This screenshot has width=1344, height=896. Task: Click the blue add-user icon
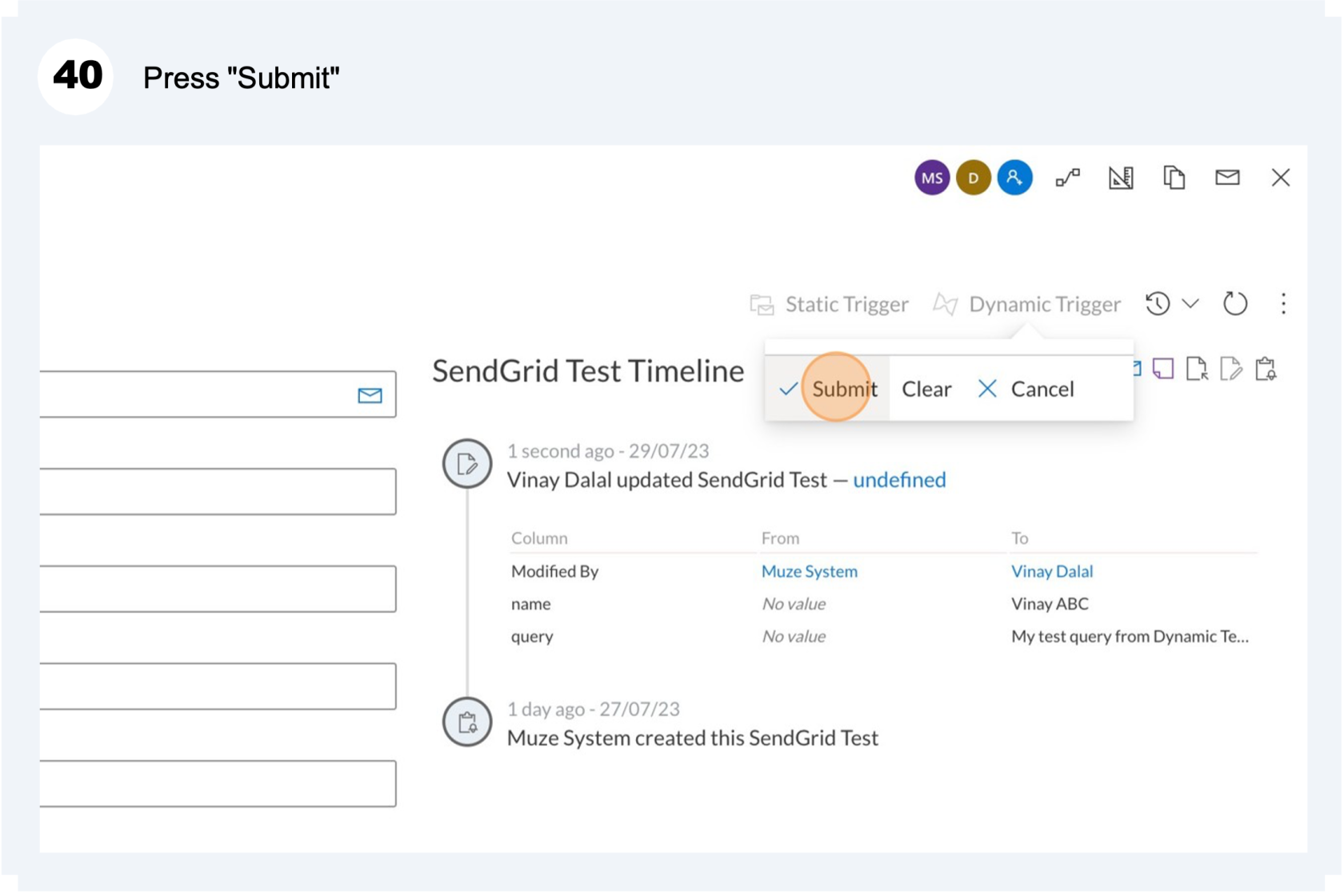[x=1014, y=178]
